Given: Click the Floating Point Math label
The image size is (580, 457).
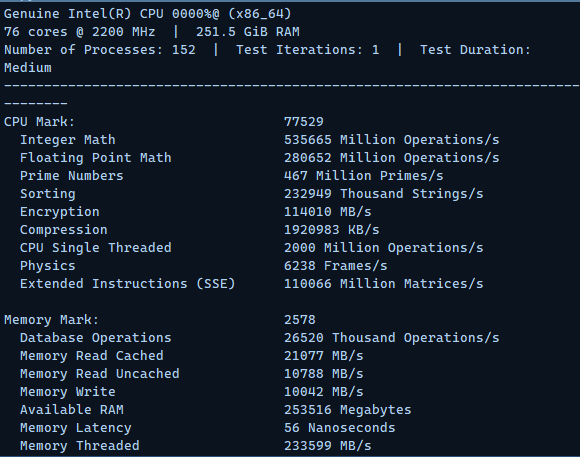Looking at the screenshot, I should tap(95, 158).
